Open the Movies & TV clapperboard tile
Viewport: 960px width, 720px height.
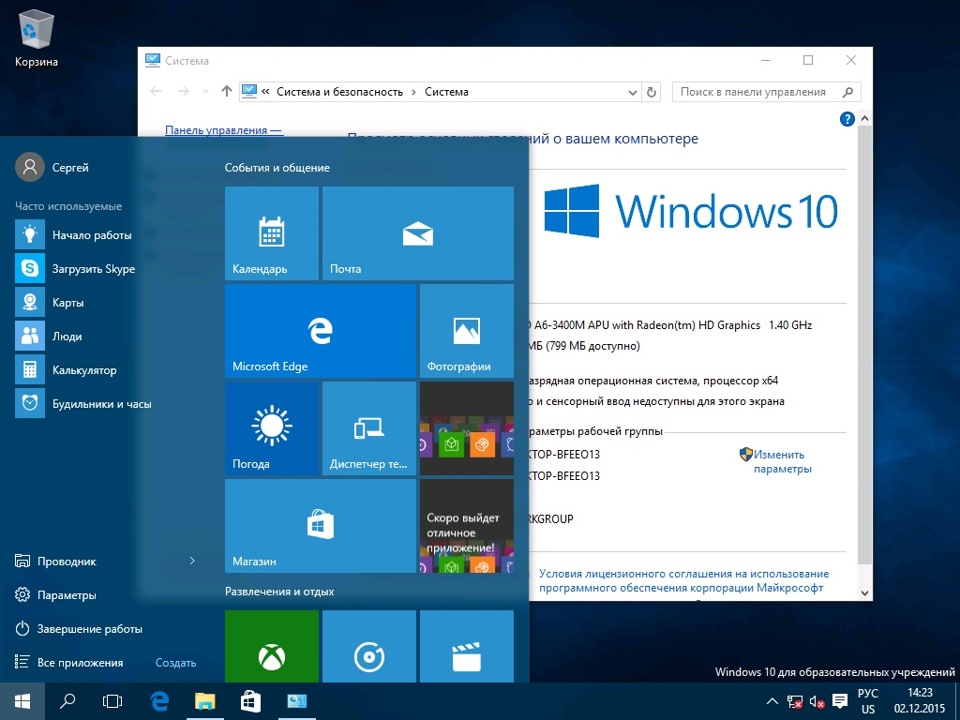point(467,647)
